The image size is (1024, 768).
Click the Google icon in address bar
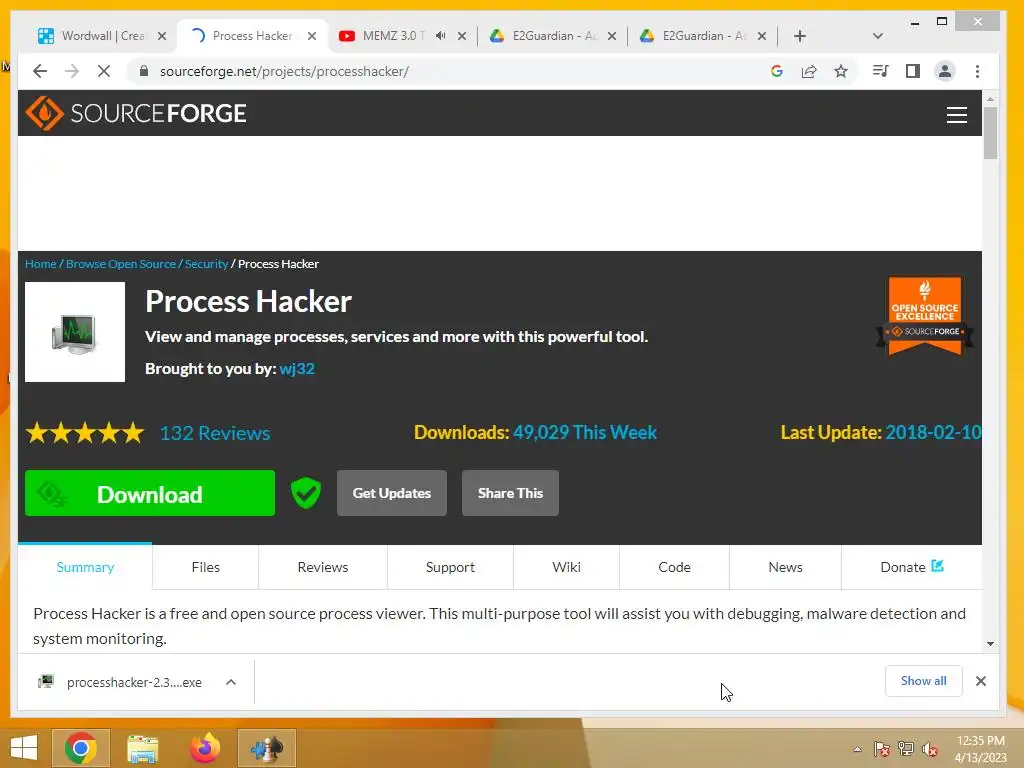coord(776,71)
